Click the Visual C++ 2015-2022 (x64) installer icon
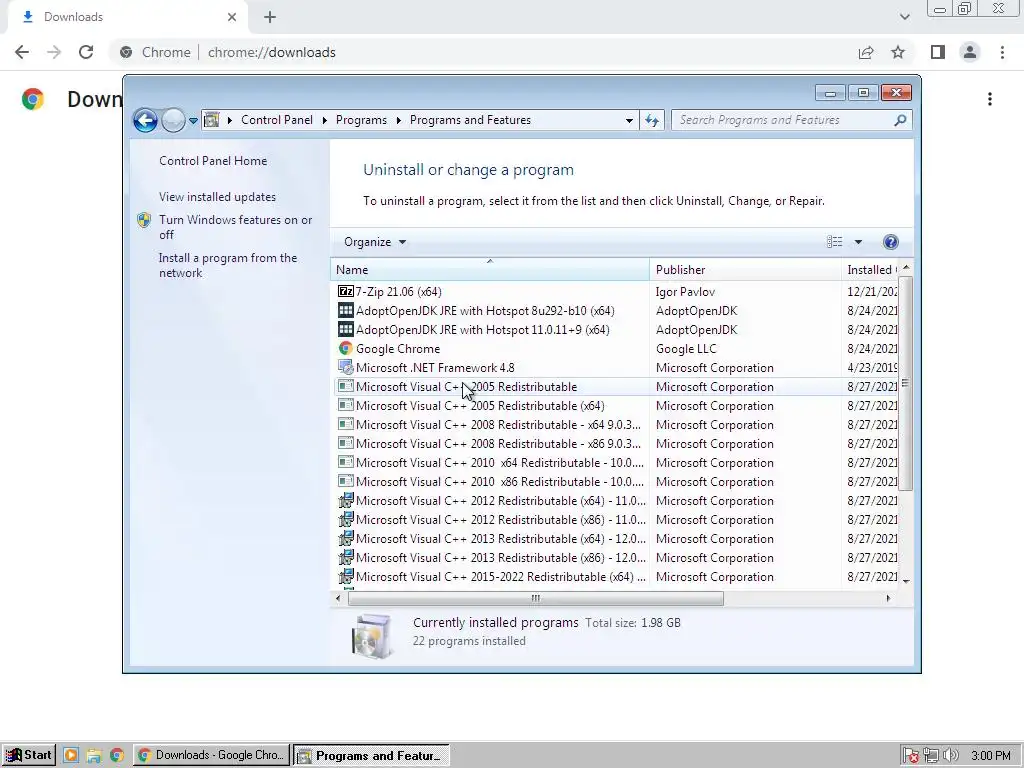The width and height of the screenshot is (1024, 768). click(x=345, y=576)
